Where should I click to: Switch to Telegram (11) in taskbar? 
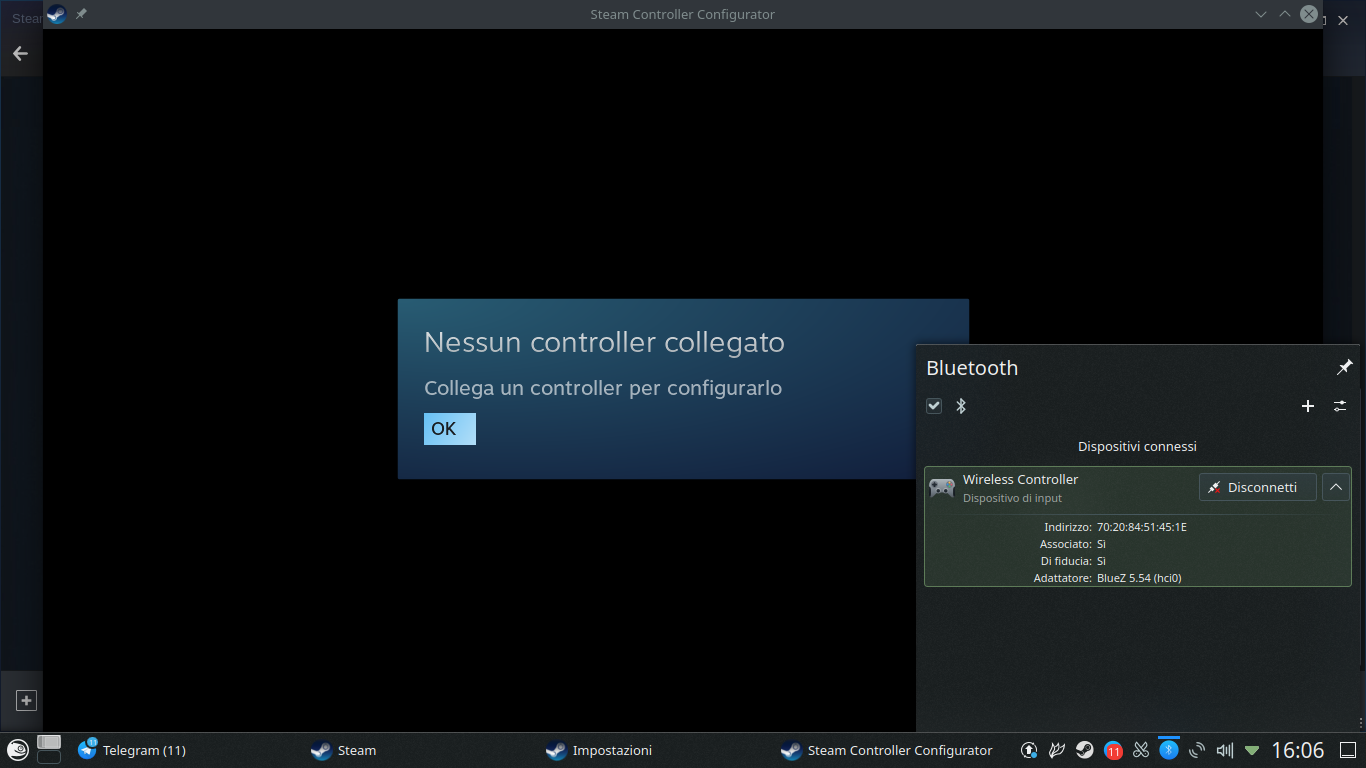pyautogui.click(x=132, y=750)
